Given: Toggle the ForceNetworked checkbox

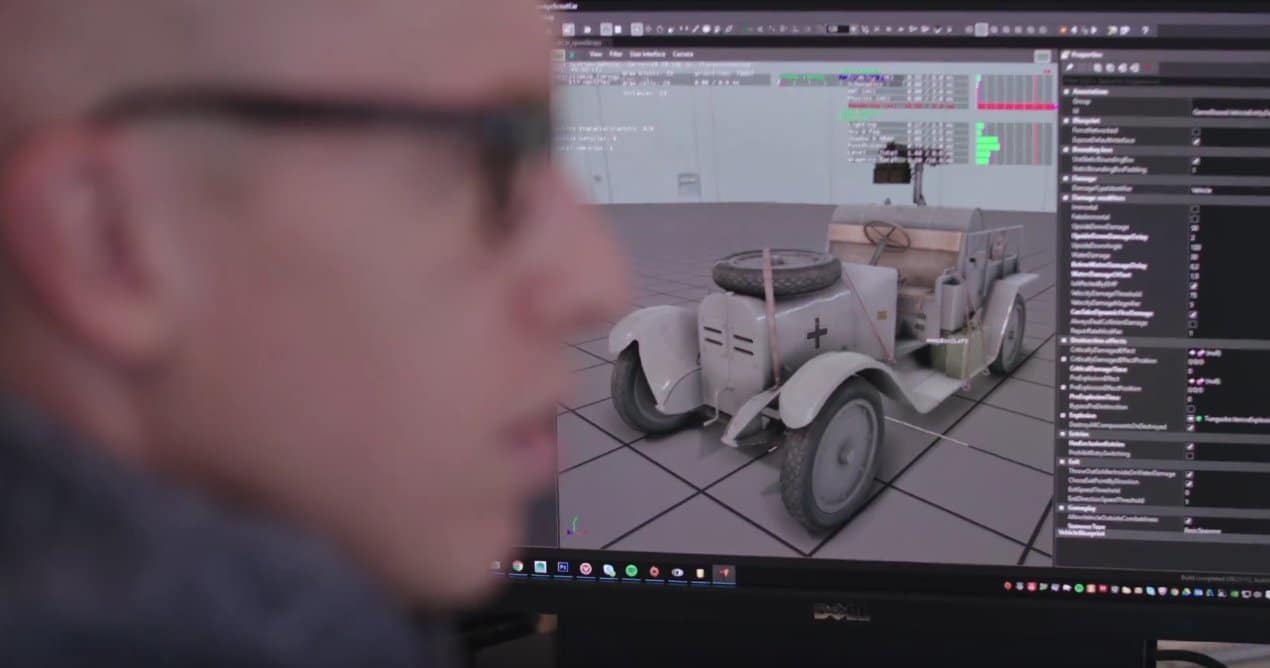Looking at the screenshot, I should pos(1195,130).
